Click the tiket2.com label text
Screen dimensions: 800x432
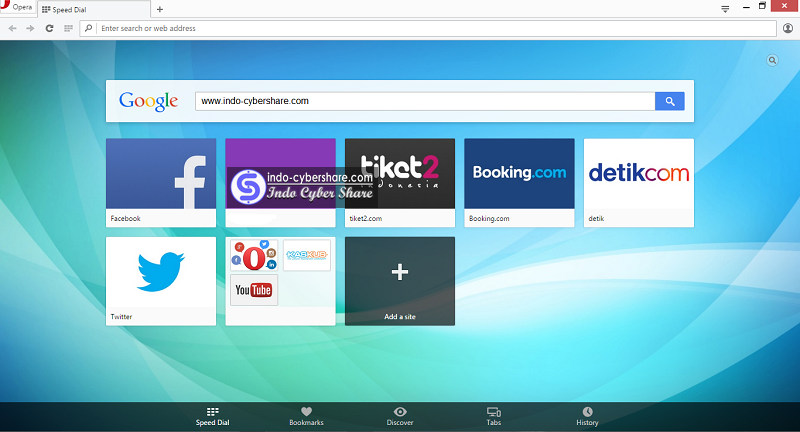pyautogui.click(x=366, y=218)
